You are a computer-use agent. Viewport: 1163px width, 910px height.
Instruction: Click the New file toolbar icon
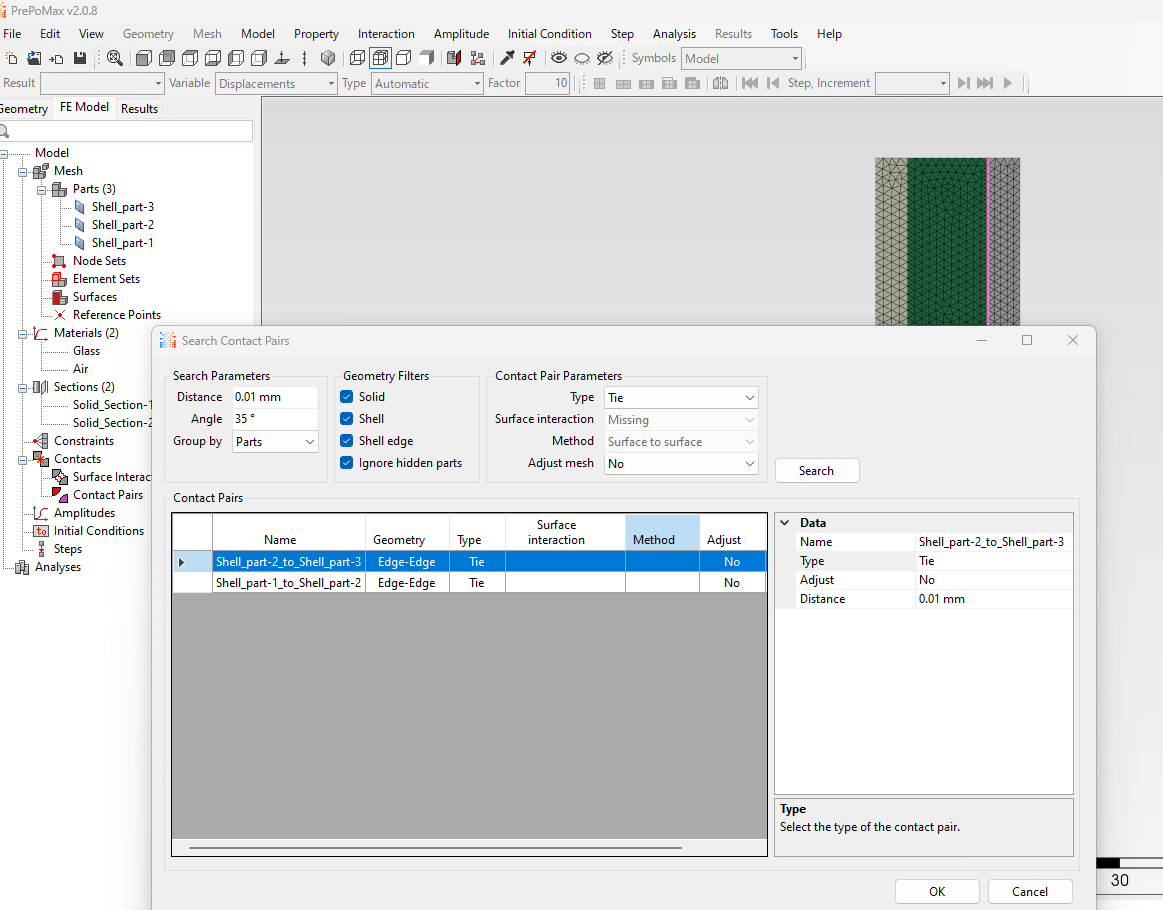point(12,58)
